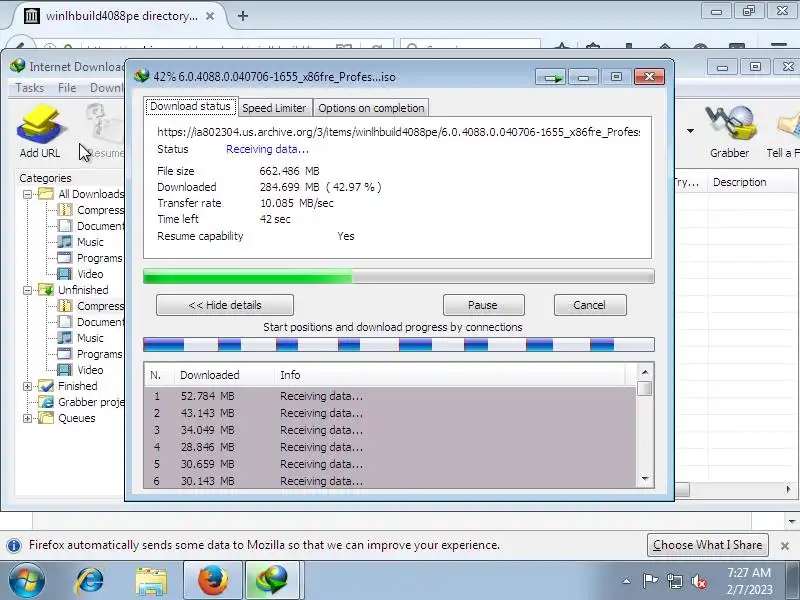Select the Finished category

tap(68, 386)
